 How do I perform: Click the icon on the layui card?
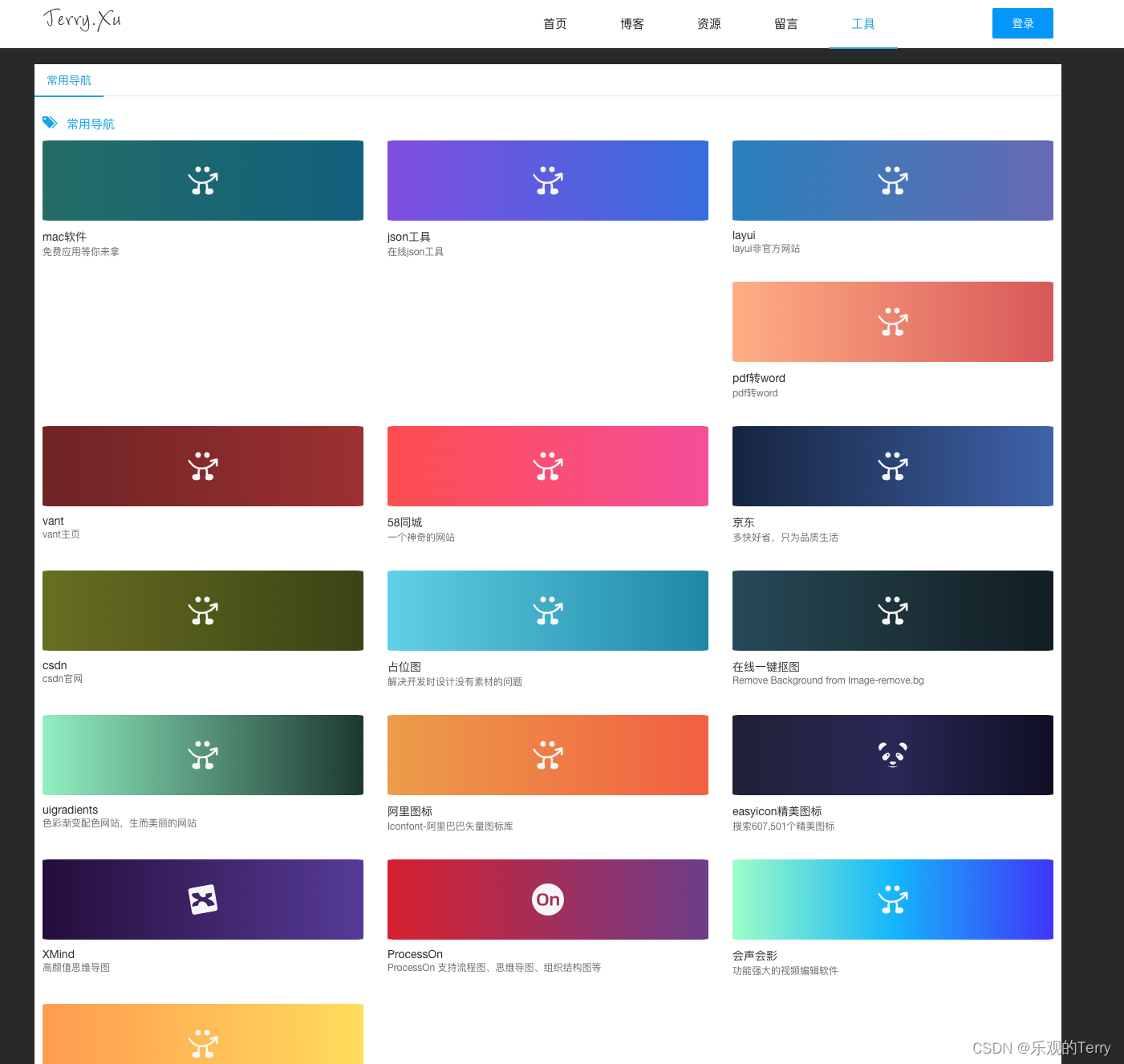pos(893,181)
